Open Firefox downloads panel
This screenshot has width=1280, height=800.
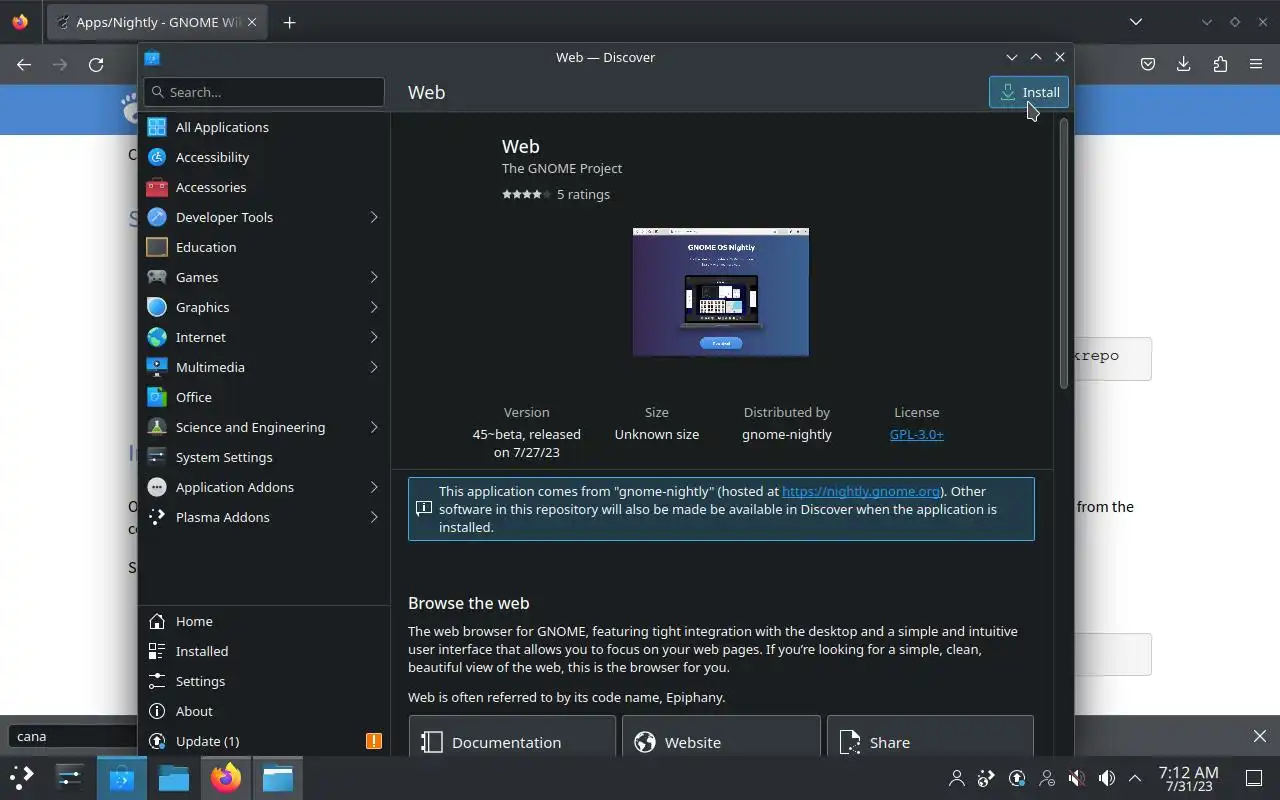click(1184, 64)
